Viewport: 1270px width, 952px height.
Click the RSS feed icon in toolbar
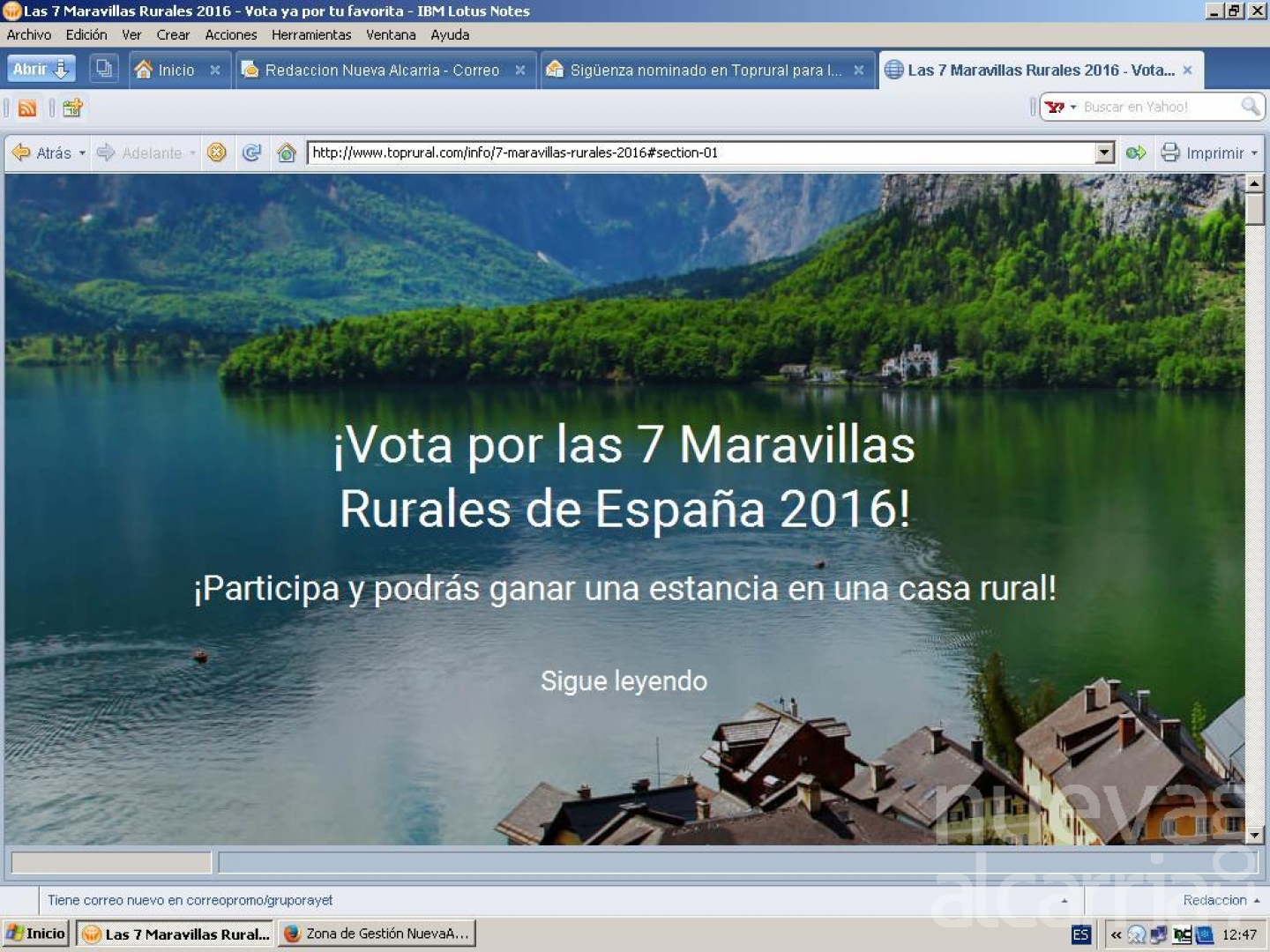pyautogui.click(x=27, y=108)
